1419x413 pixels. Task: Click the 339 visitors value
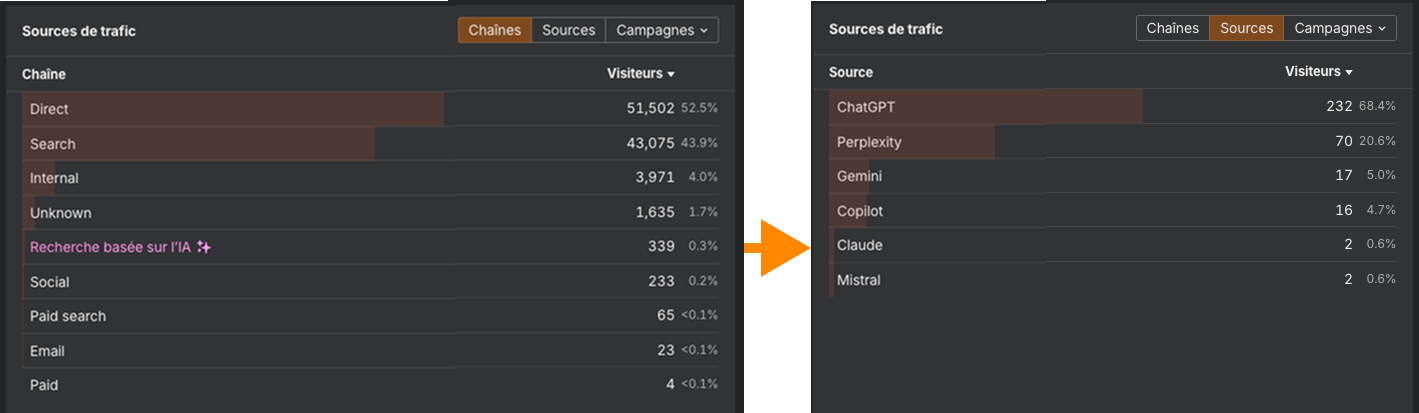(x=661, y=247)
